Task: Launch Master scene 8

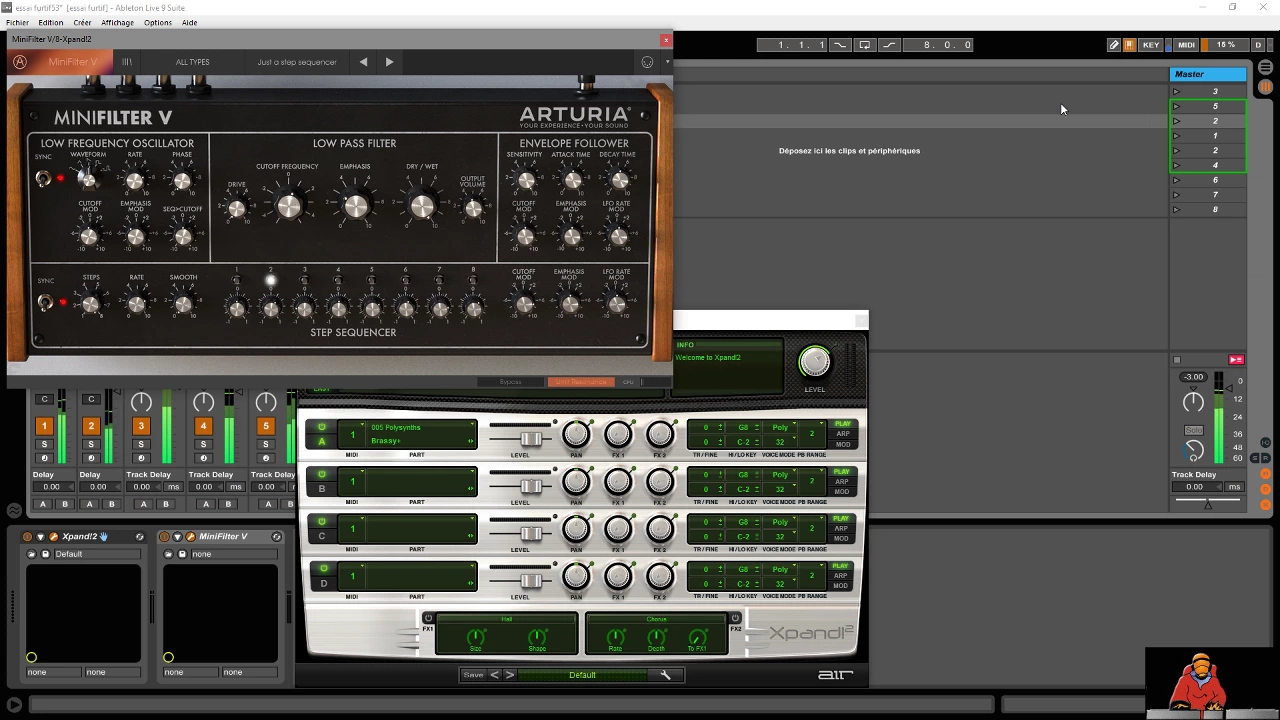Action: tap(1176, 210)
